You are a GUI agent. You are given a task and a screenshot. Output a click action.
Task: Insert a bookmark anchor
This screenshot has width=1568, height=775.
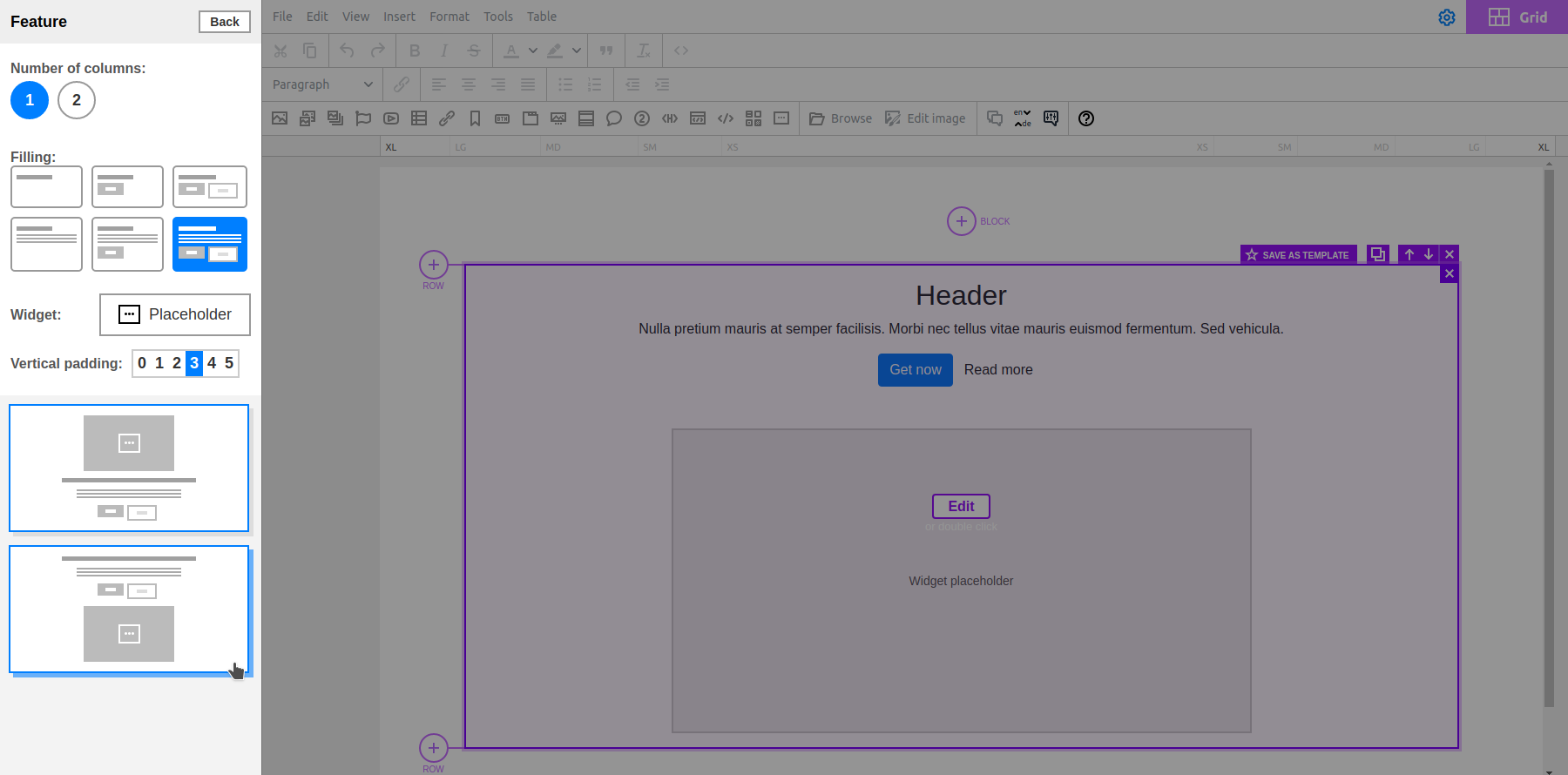click(475, 118)
